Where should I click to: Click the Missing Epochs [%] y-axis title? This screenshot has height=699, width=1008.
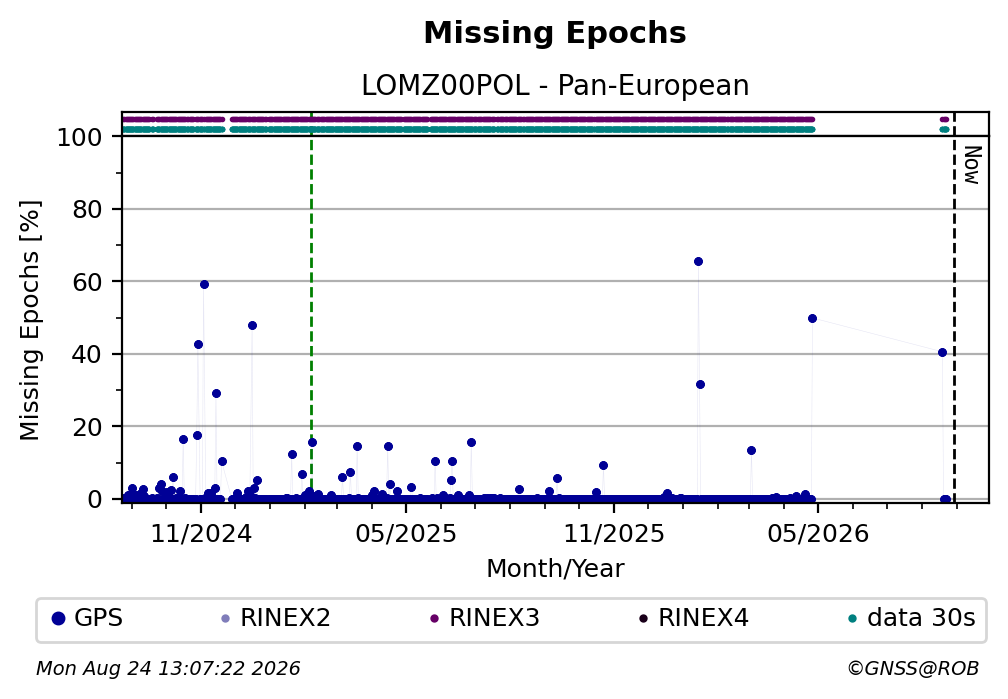coord(30,320)
